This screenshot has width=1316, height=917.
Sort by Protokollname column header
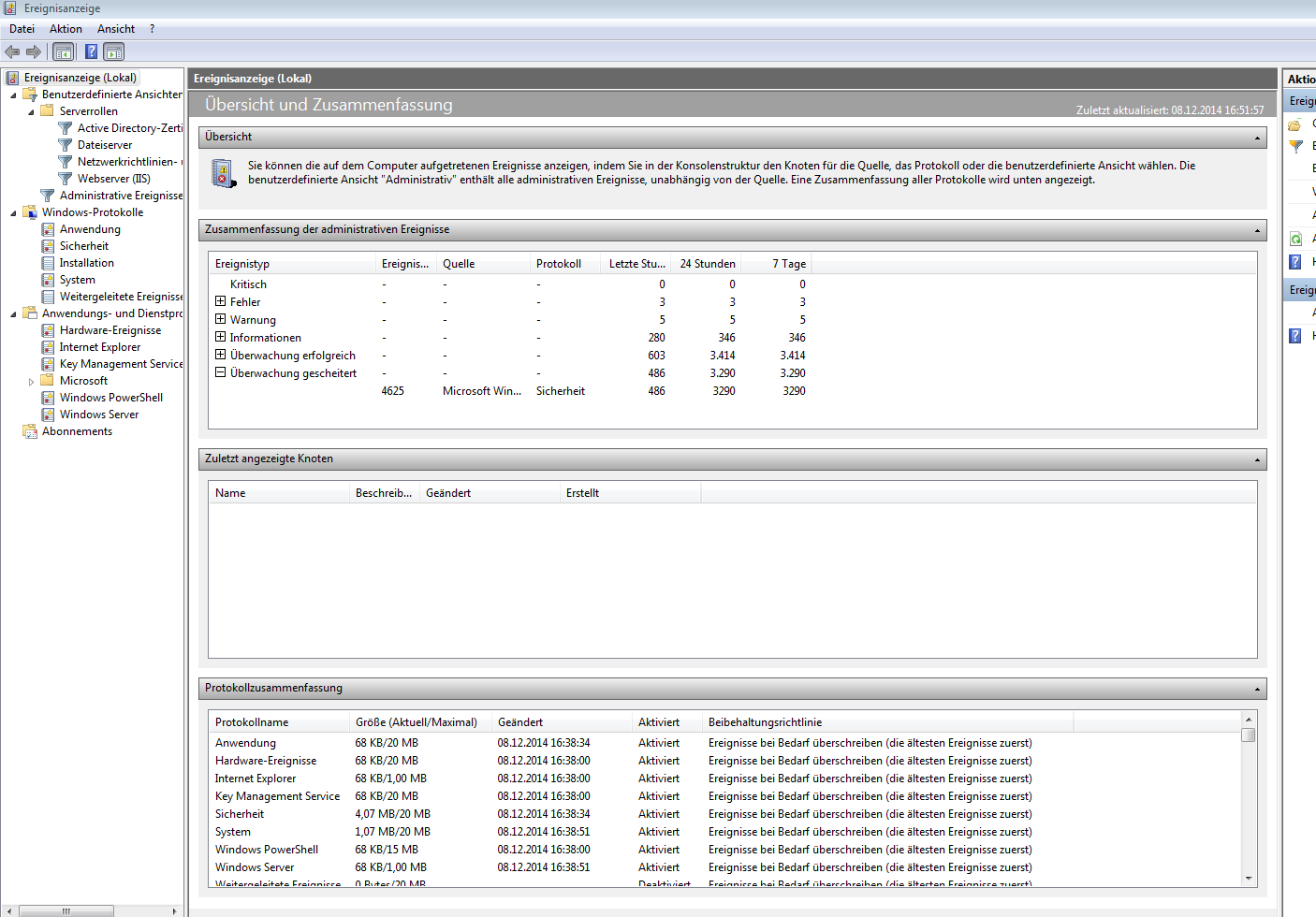[x=278, y=722]
